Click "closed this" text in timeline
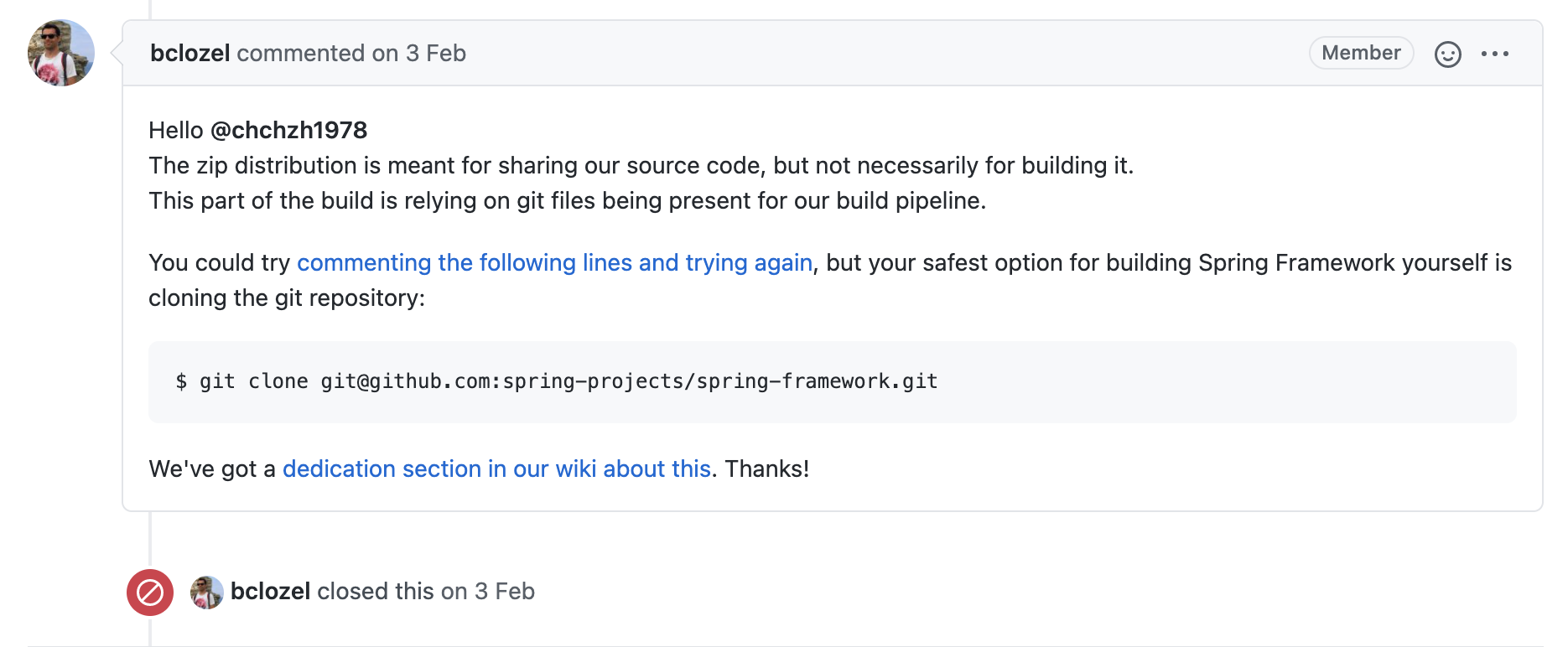 tap(376, 591)
